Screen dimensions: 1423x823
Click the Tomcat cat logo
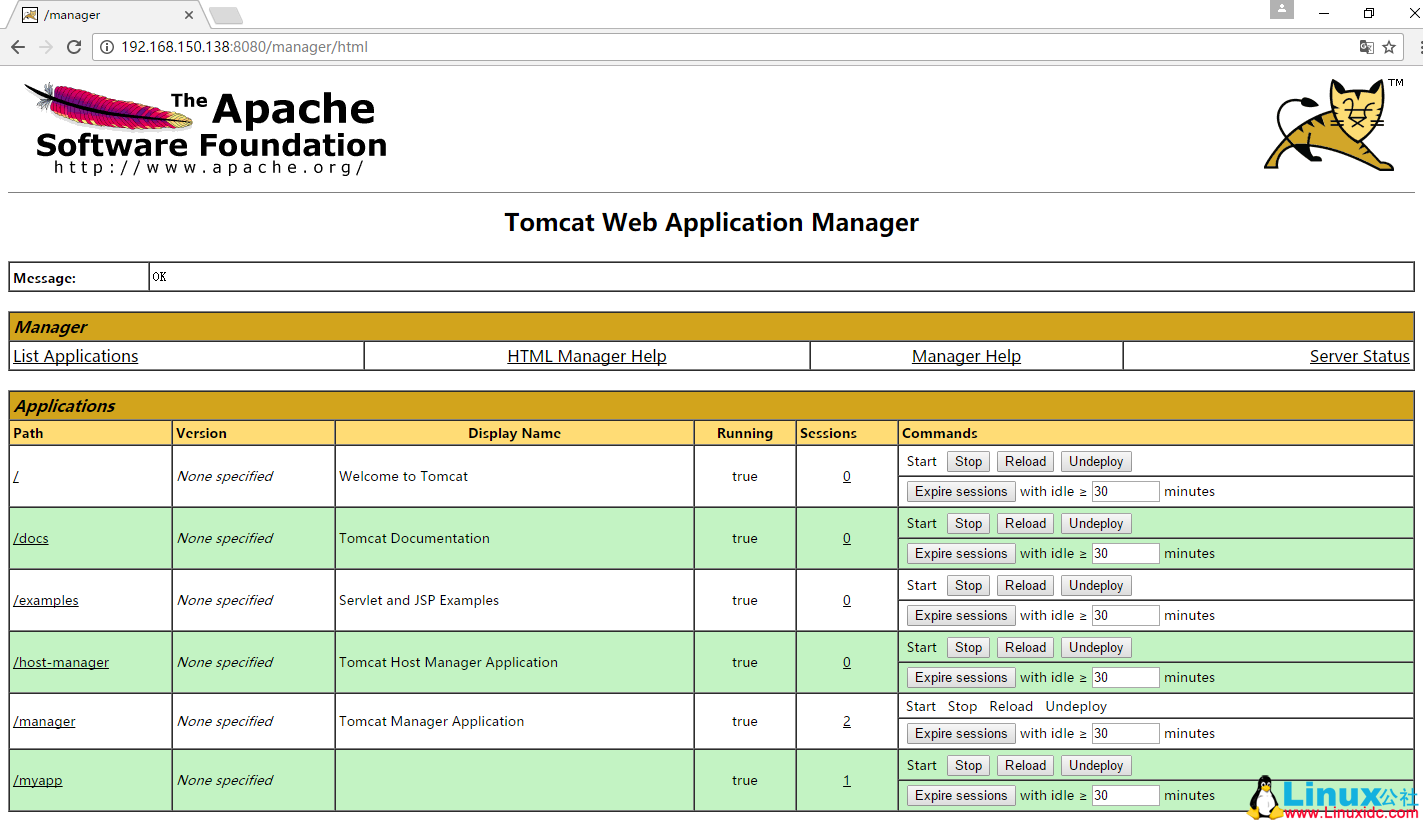(x=1330, y=126)
